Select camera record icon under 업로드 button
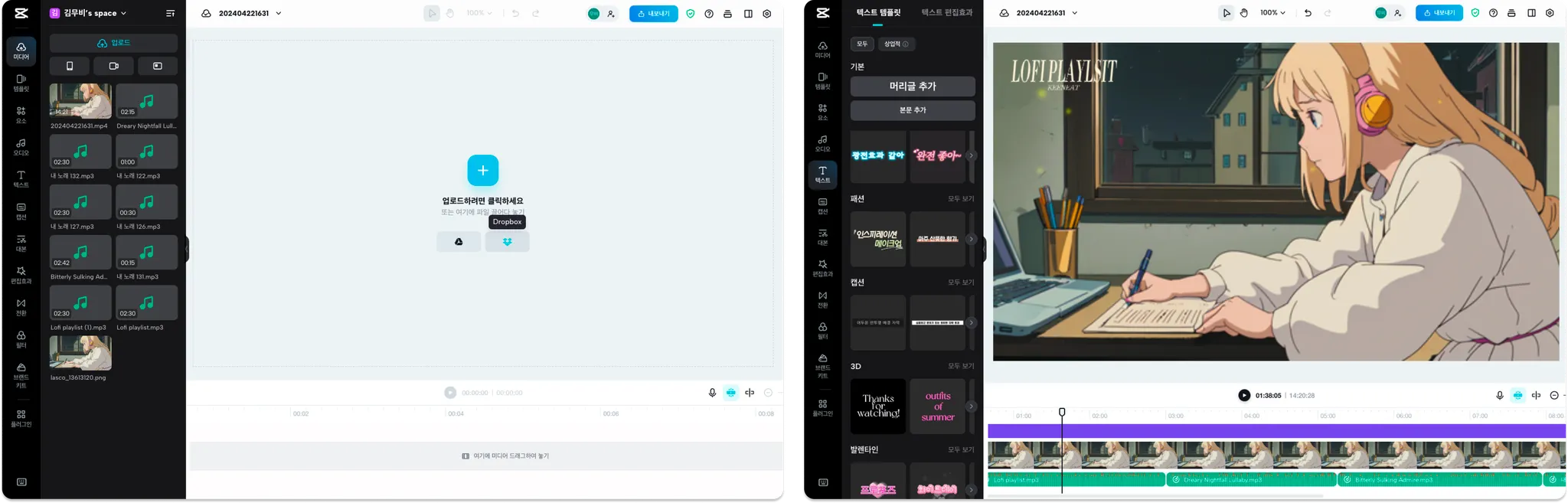The width and height of the screenshot is (1568, 503). [113, 66]
